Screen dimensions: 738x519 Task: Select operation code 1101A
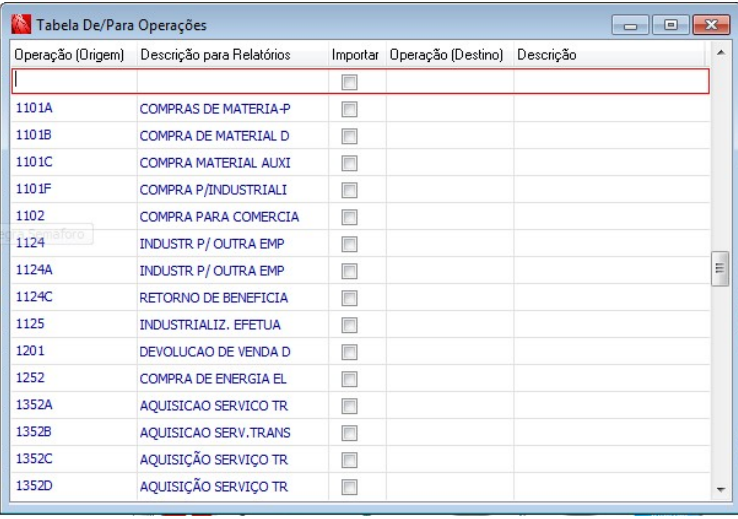tap(34, 108)
